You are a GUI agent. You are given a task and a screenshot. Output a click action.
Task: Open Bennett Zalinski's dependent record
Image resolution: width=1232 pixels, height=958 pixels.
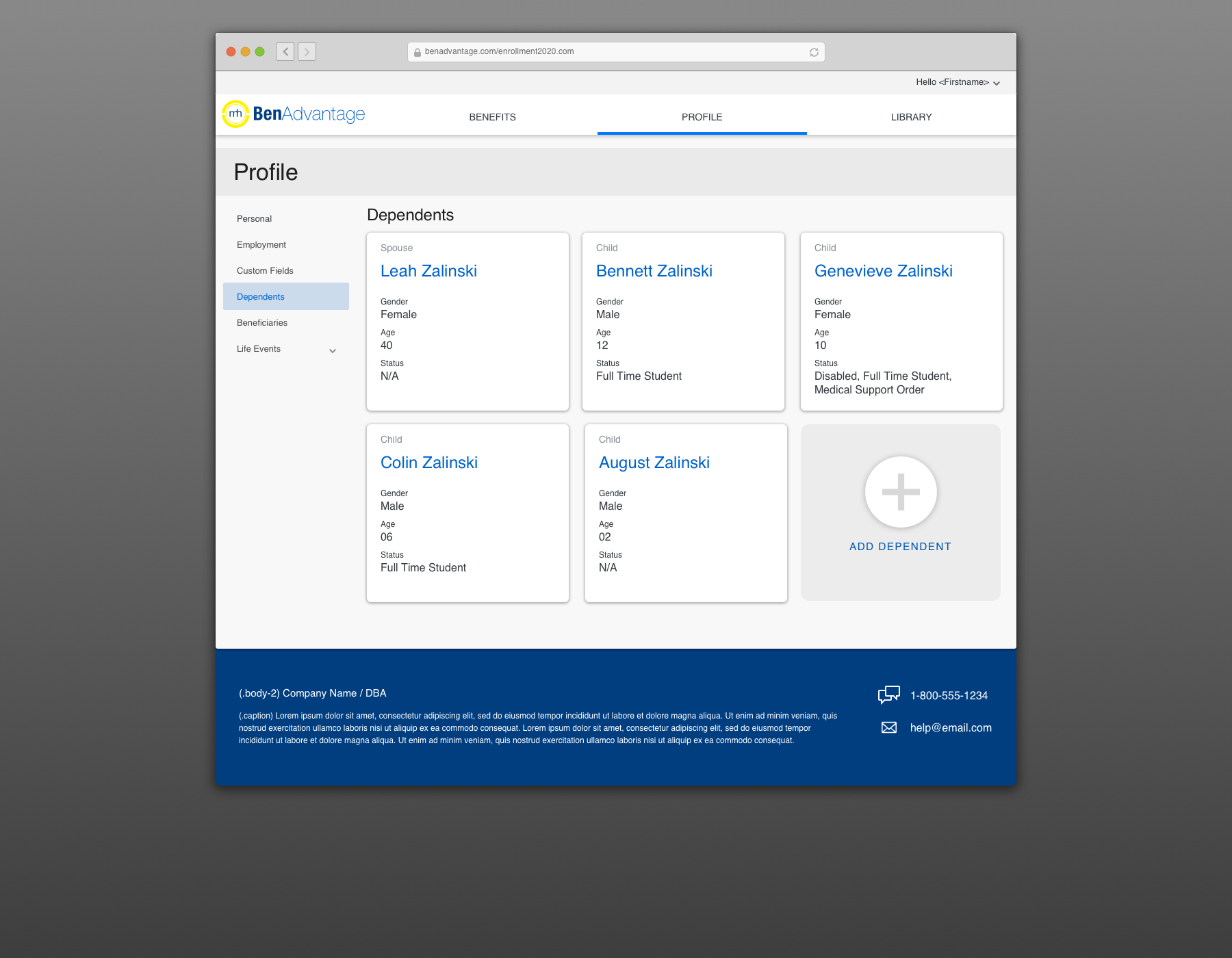point(654,271)
